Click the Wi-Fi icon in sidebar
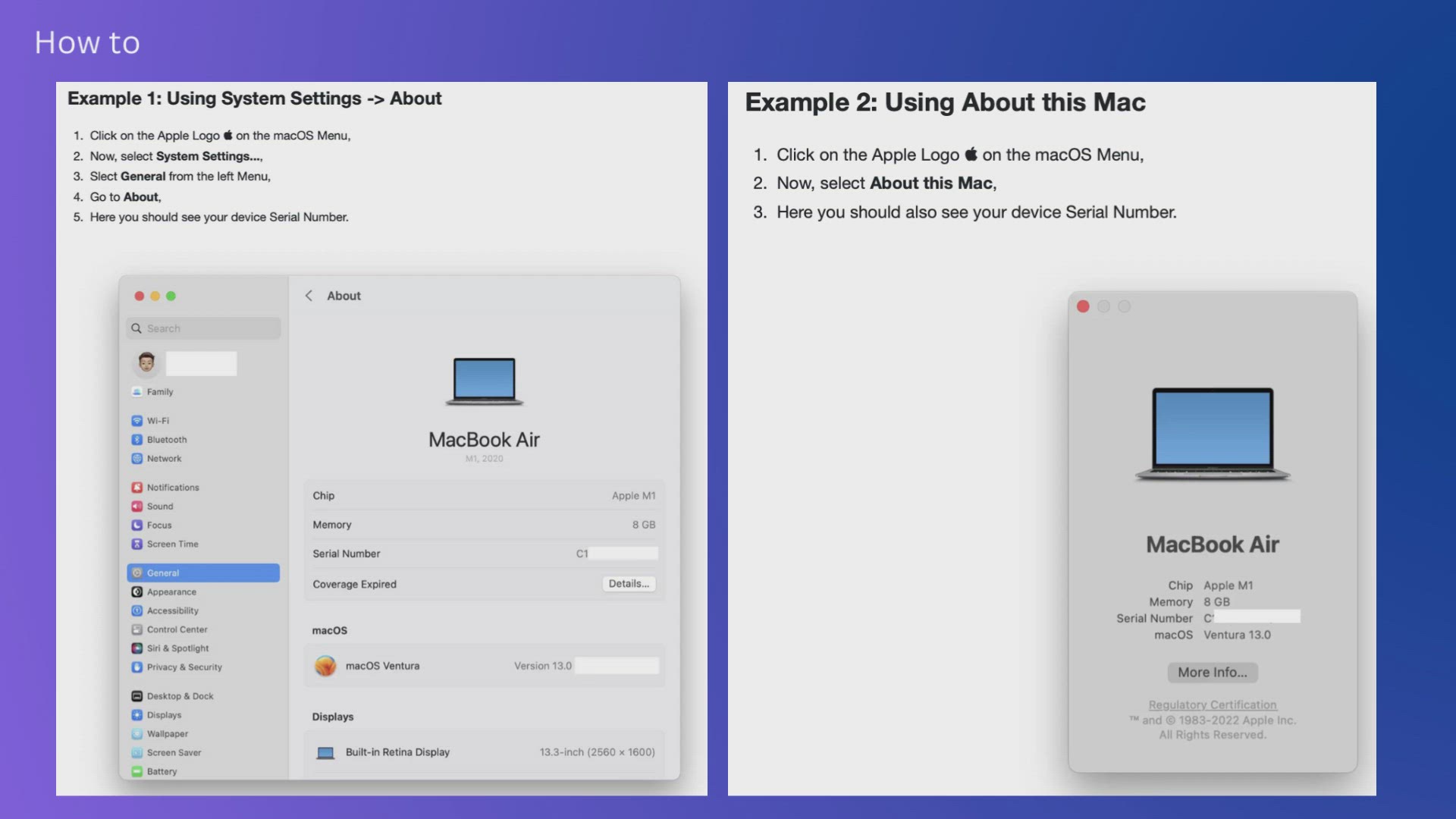 click(x=136, y=421)
